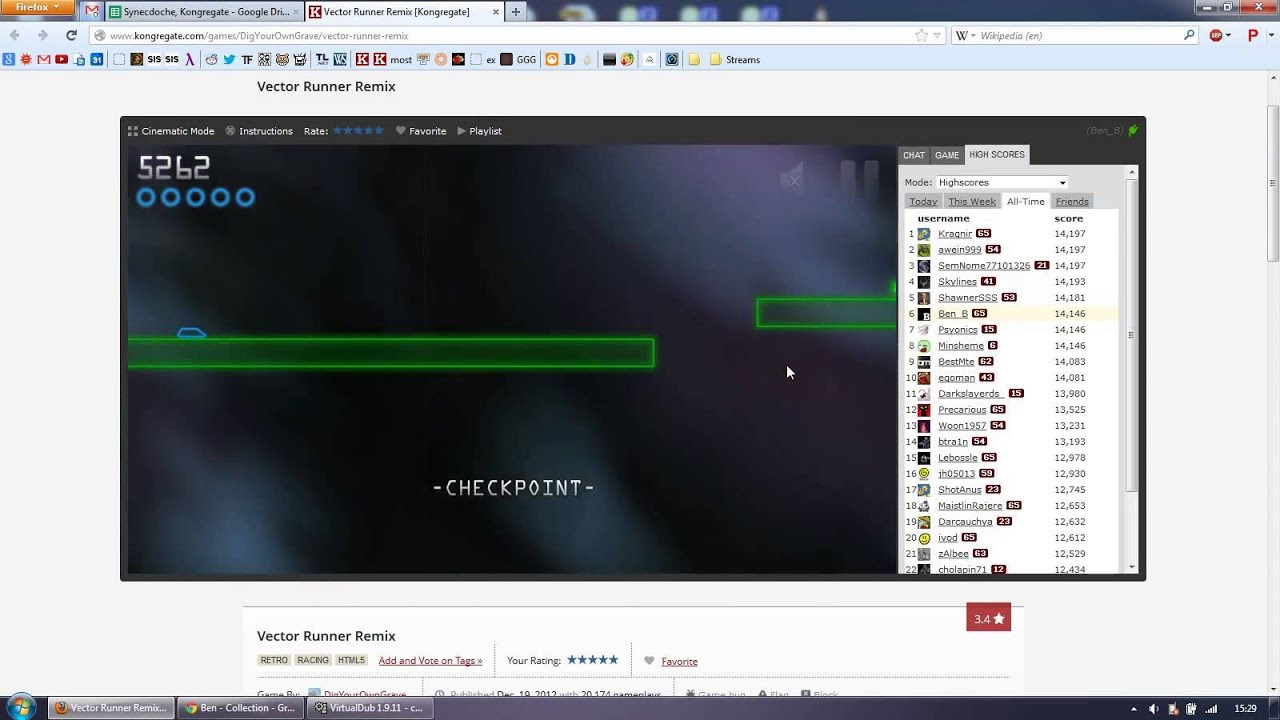Open the Firefox application menu
This screenshot has height=720, width=1280.
pyautogui.click(x=37, y=8)
